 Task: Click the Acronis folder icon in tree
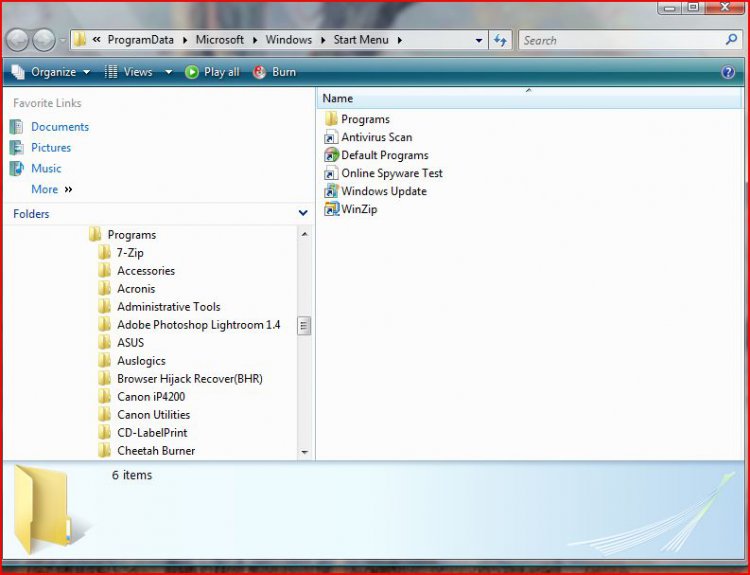pos(104,288)
